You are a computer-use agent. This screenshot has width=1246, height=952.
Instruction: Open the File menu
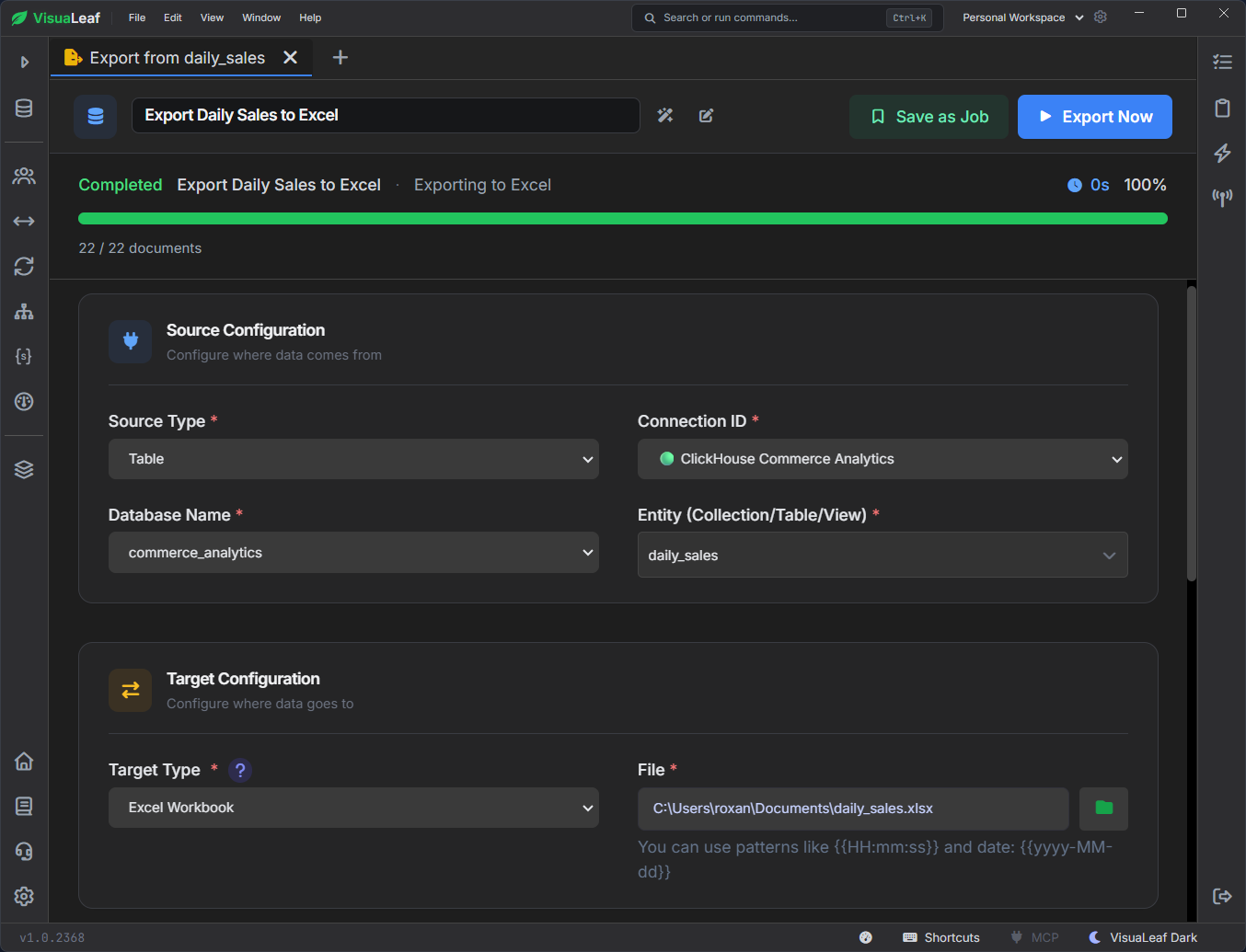pyautogui.click(x=137, y=17)
